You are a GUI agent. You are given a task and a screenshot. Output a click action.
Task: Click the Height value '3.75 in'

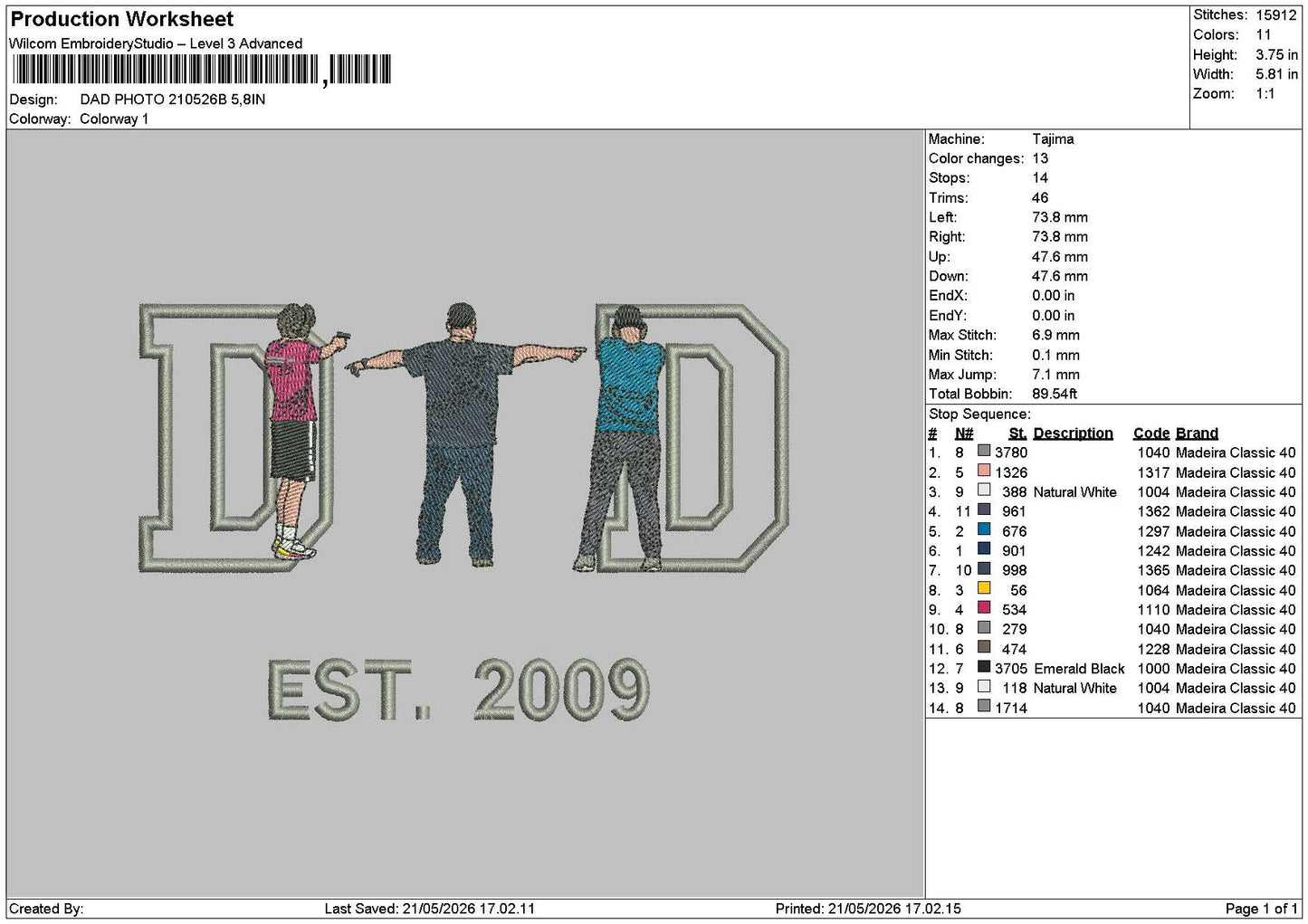tap(1276, 55)
